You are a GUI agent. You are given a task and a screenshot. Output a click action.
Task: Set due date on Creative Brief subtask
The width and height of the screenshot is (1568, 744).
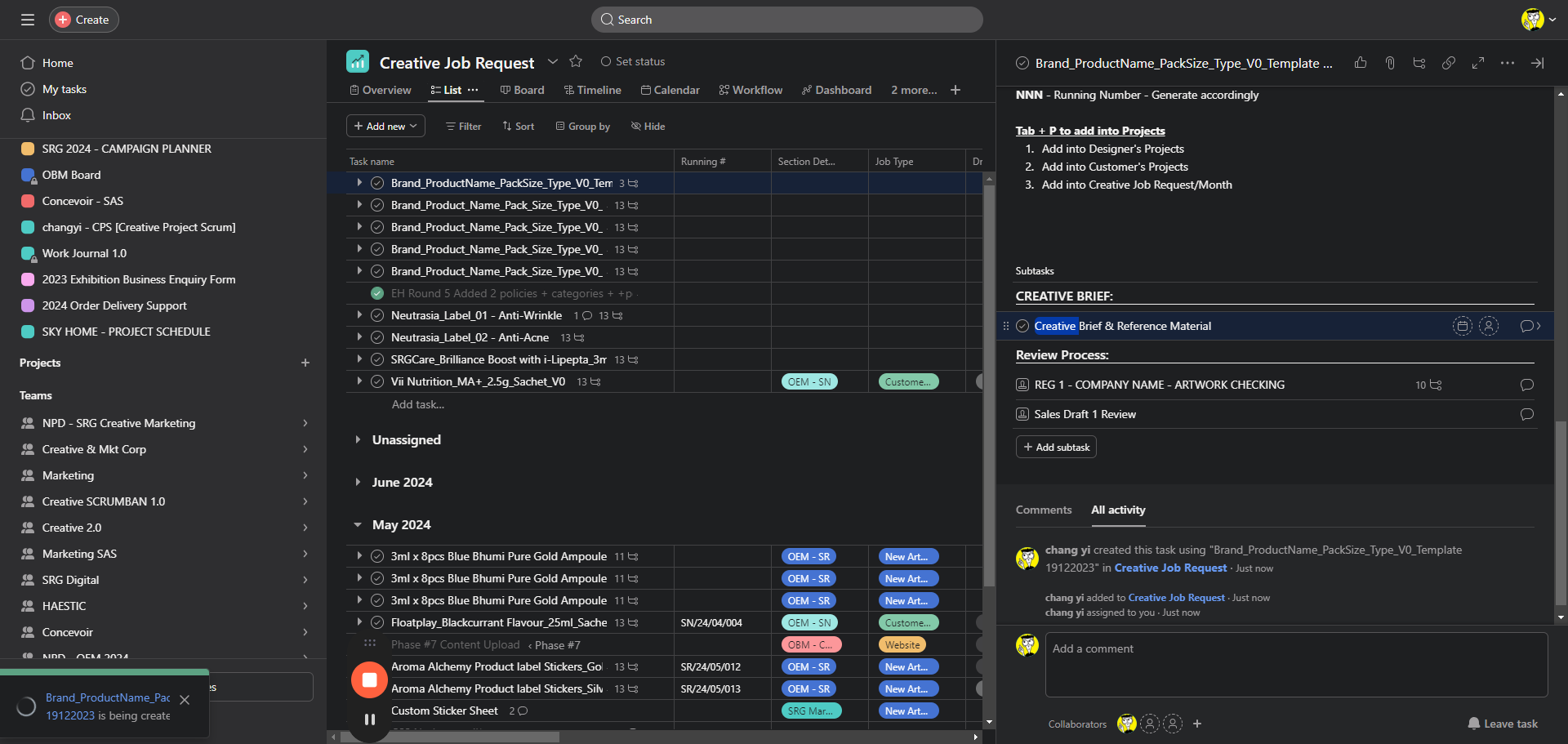click(x=1463, y=326)
